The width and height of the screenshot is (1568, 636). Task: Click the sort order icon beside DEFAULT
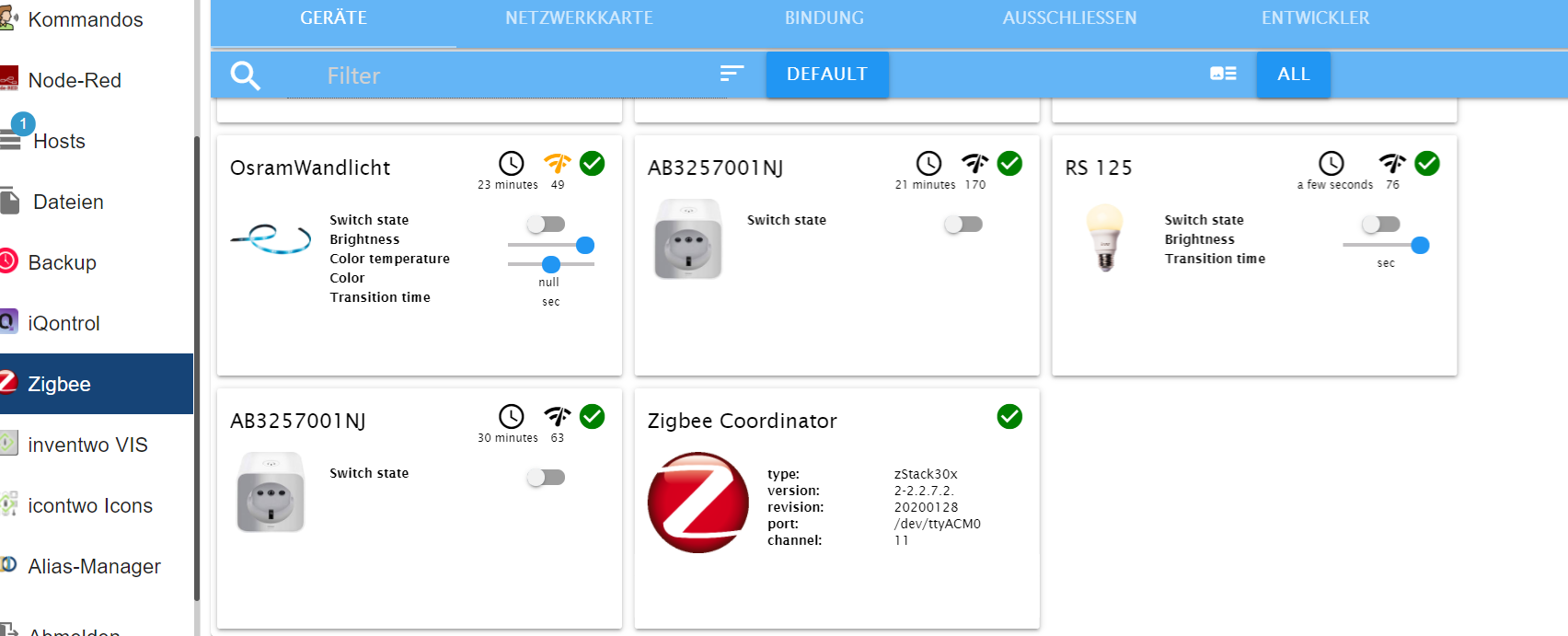click(732, 73)
